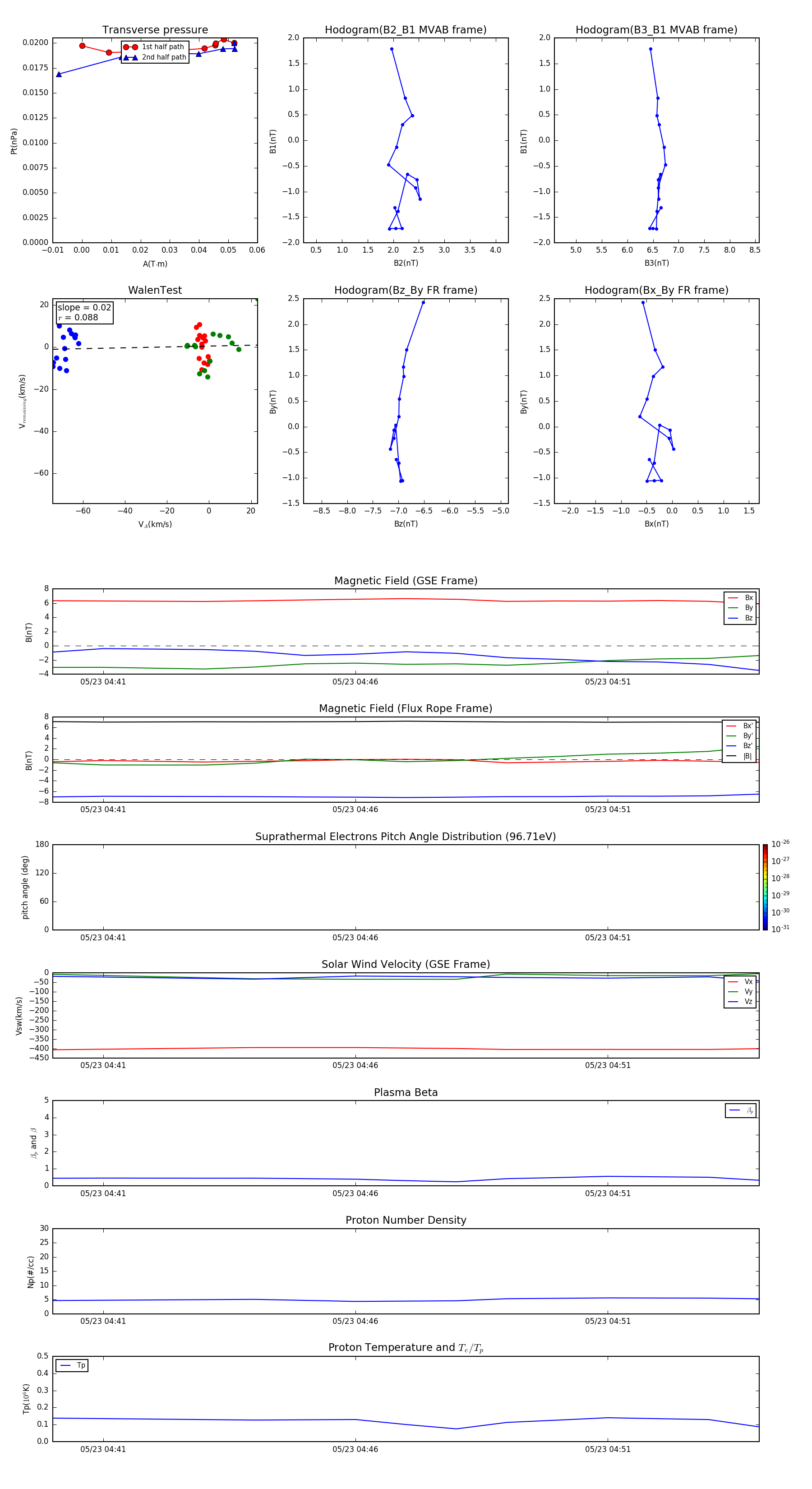
Task: Click the topmost data point in B2_B1 hodogram
Action: [392, 49]
